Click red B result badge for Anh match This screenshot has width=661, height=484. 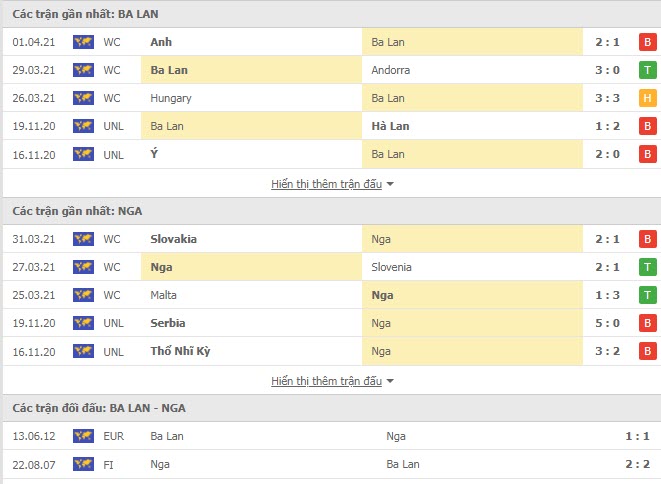648,42
